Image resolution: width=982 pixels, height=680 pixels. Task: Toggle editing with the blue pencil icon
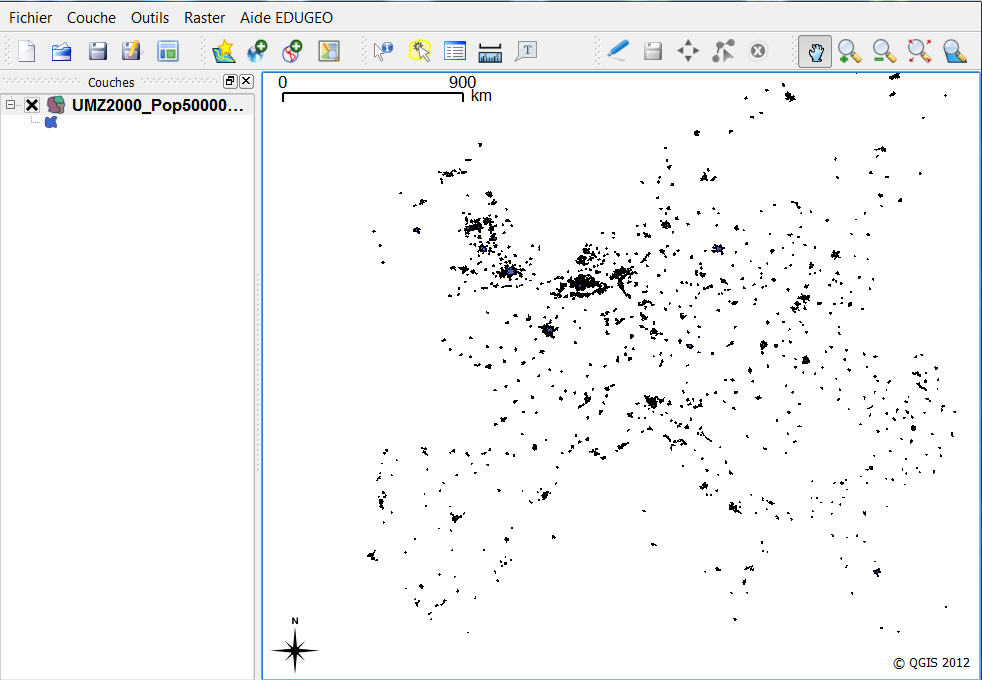tap(618, 51)
